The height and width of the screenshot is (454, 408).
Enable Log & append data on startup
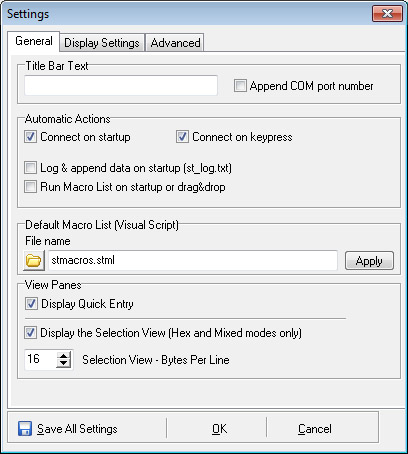30,168
